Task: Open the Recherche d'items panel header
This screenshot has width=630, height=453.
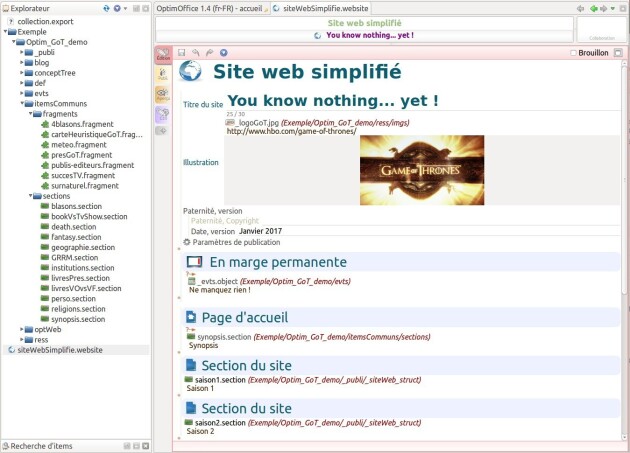Action: [x=76, y=446]
